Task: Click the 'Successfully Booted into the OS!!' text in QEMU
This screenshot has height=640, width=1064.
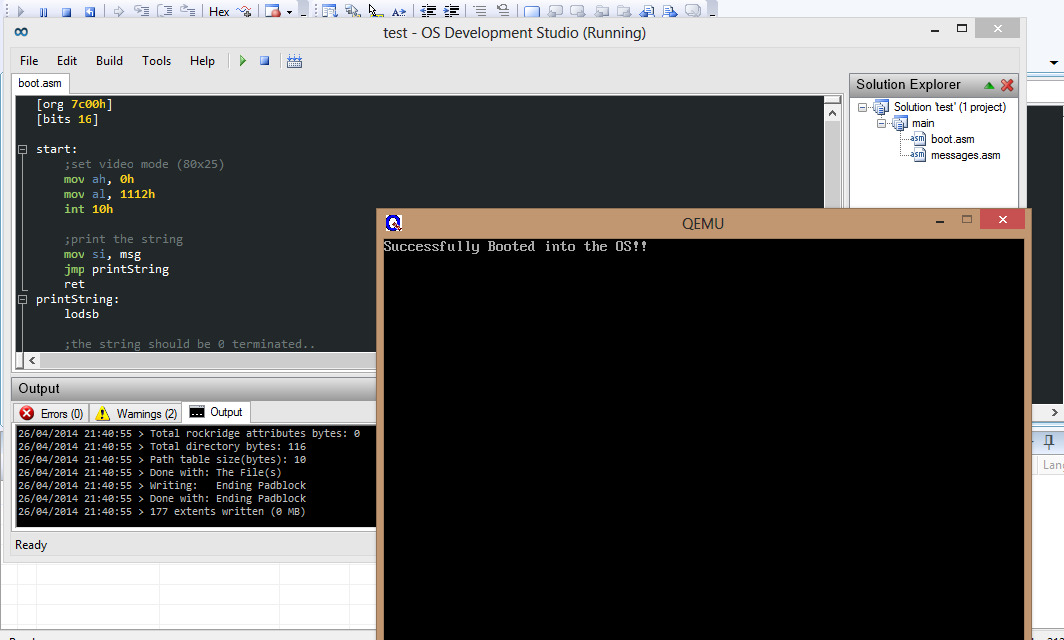Action: pos(515,246)
